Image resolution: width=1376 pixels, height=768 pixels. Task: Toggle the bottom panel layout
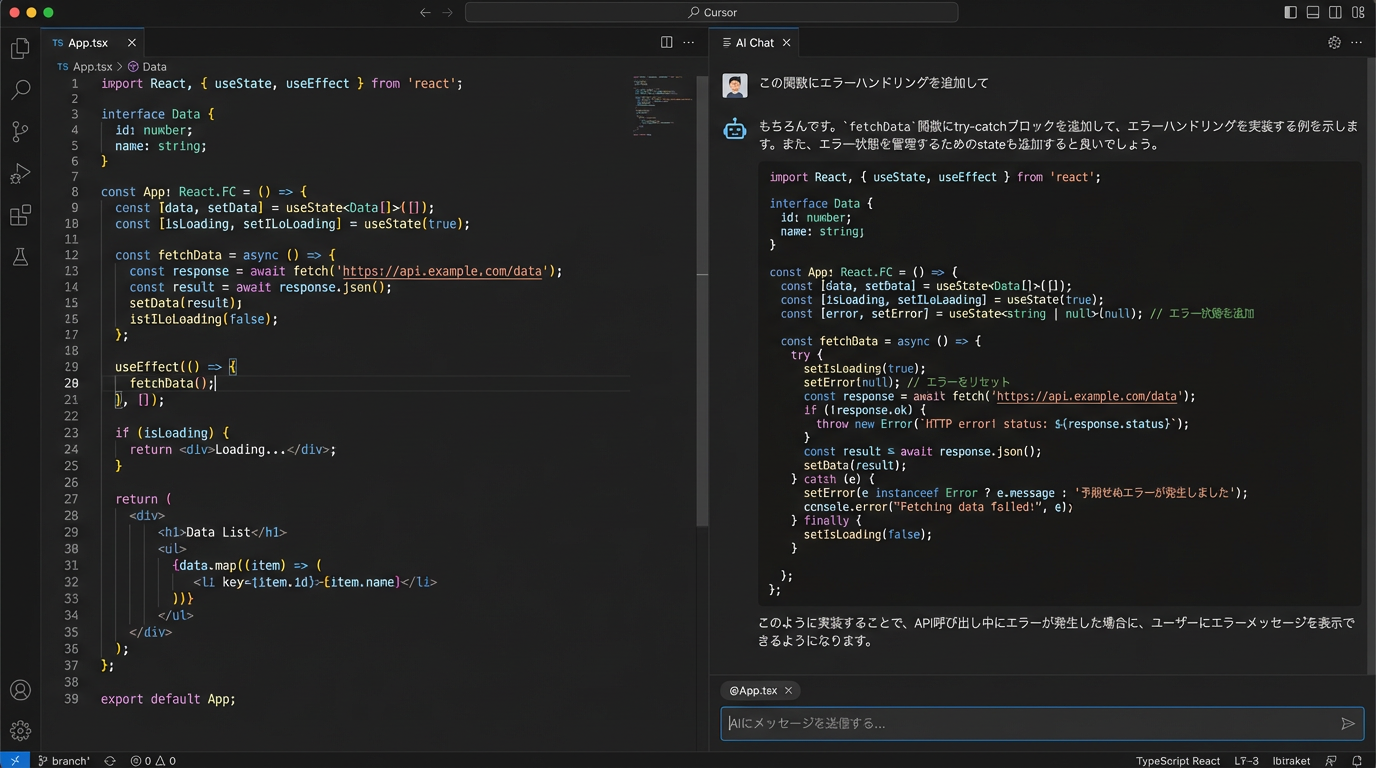(1312, 12)
